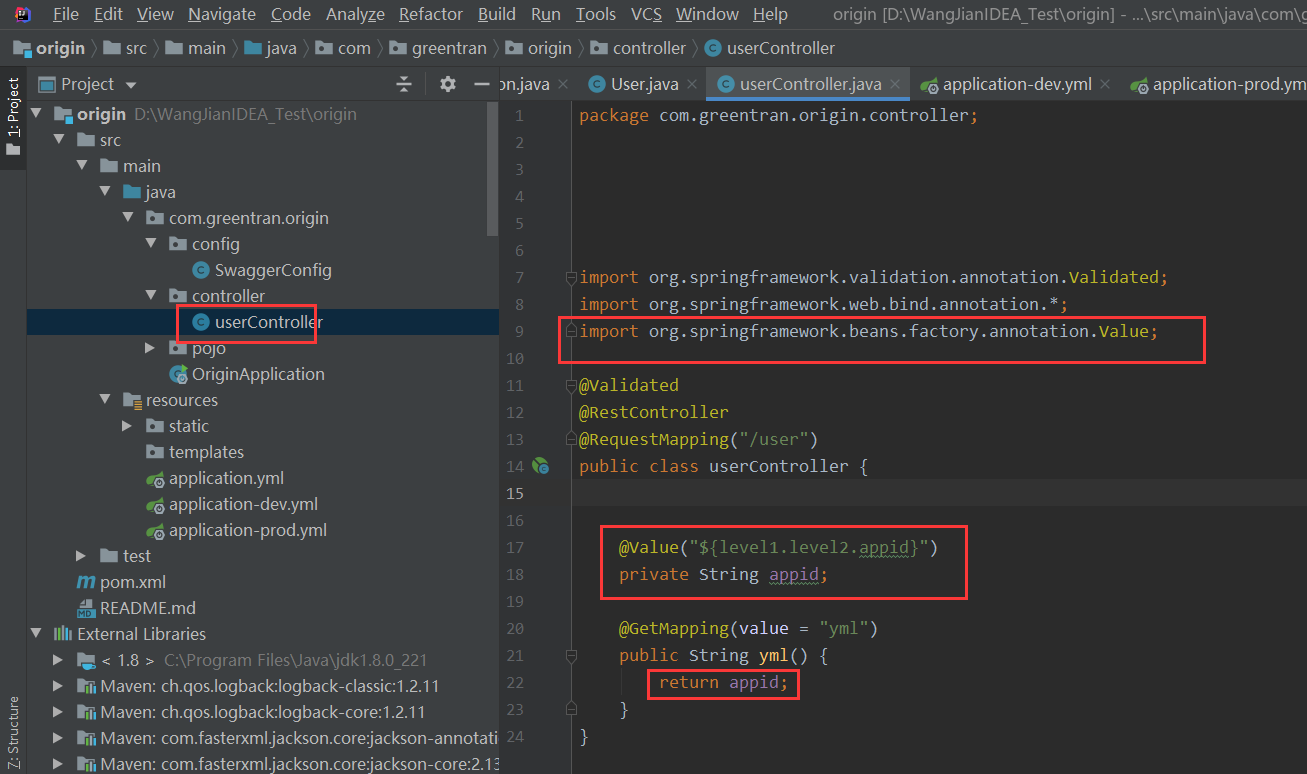Toggle the Z: Structure side tool button
The width and height of the screenshot is (1307, 774).
[x=13, y=733]
